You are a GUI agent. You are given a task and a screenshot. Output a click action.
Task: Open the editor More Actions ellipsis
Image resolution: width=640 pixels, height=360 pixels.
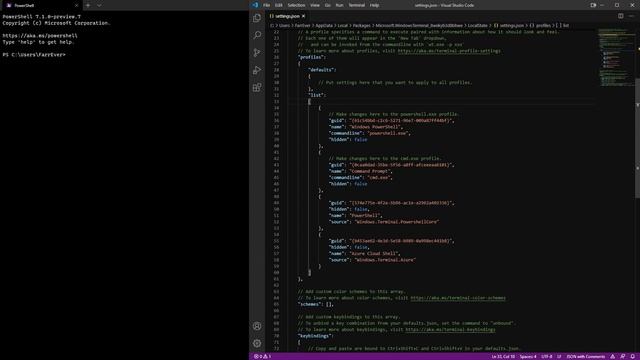pyautogui.click(x=631, y=16)
